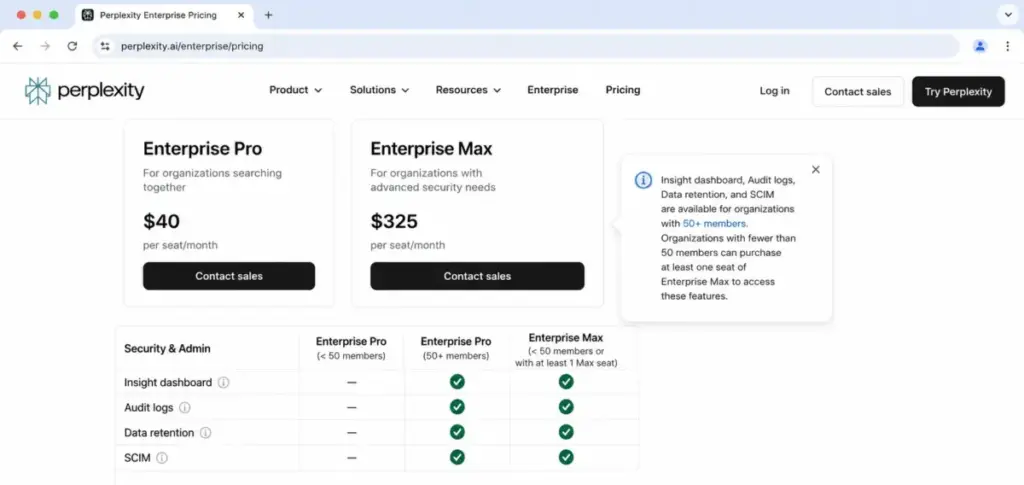Screen dimensions: 1024x485
Task: Expand the Resources menu
Action: pyautogui.click(x=468, y=90)
